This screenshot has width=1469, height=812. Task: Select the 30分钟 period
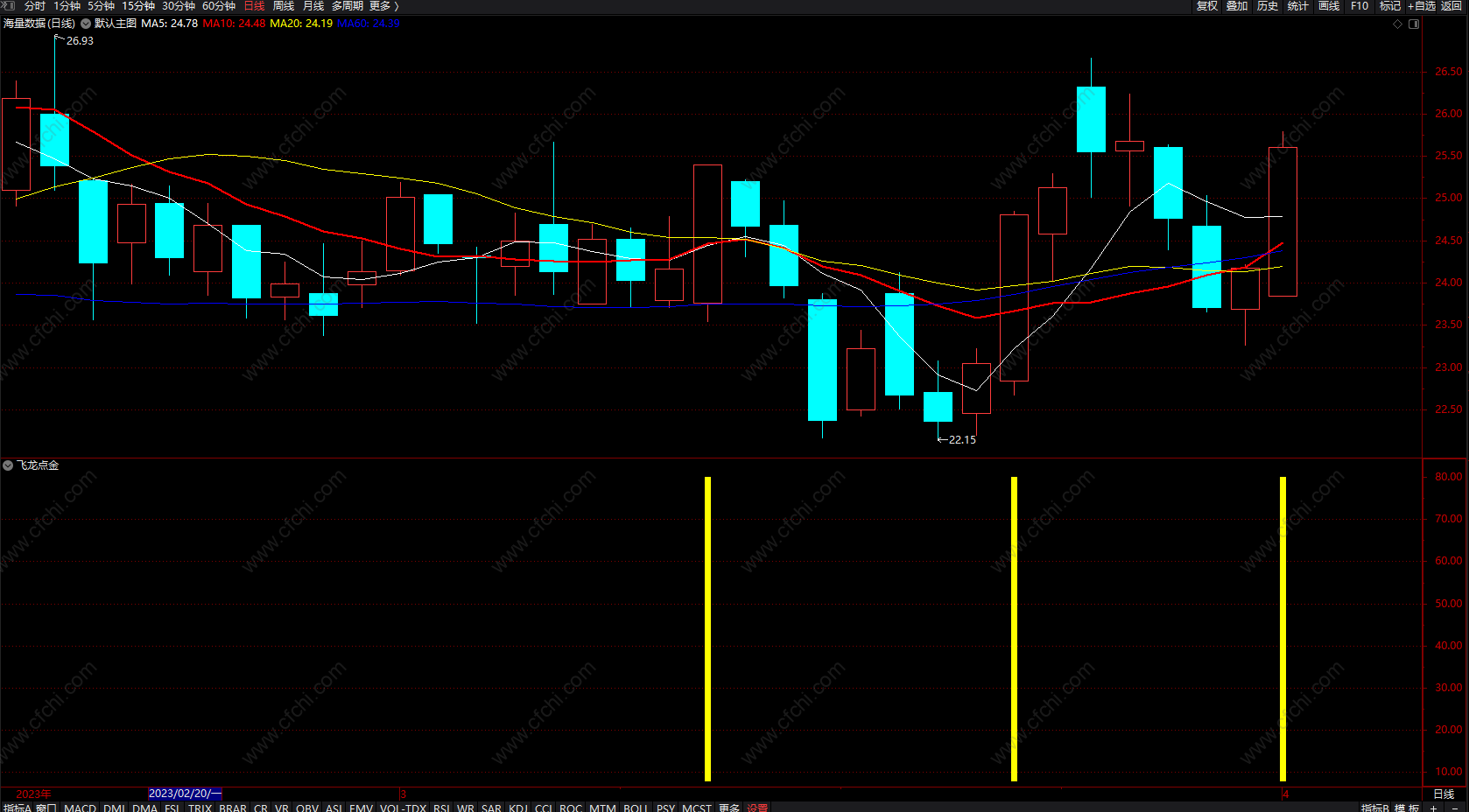[179, 6]
